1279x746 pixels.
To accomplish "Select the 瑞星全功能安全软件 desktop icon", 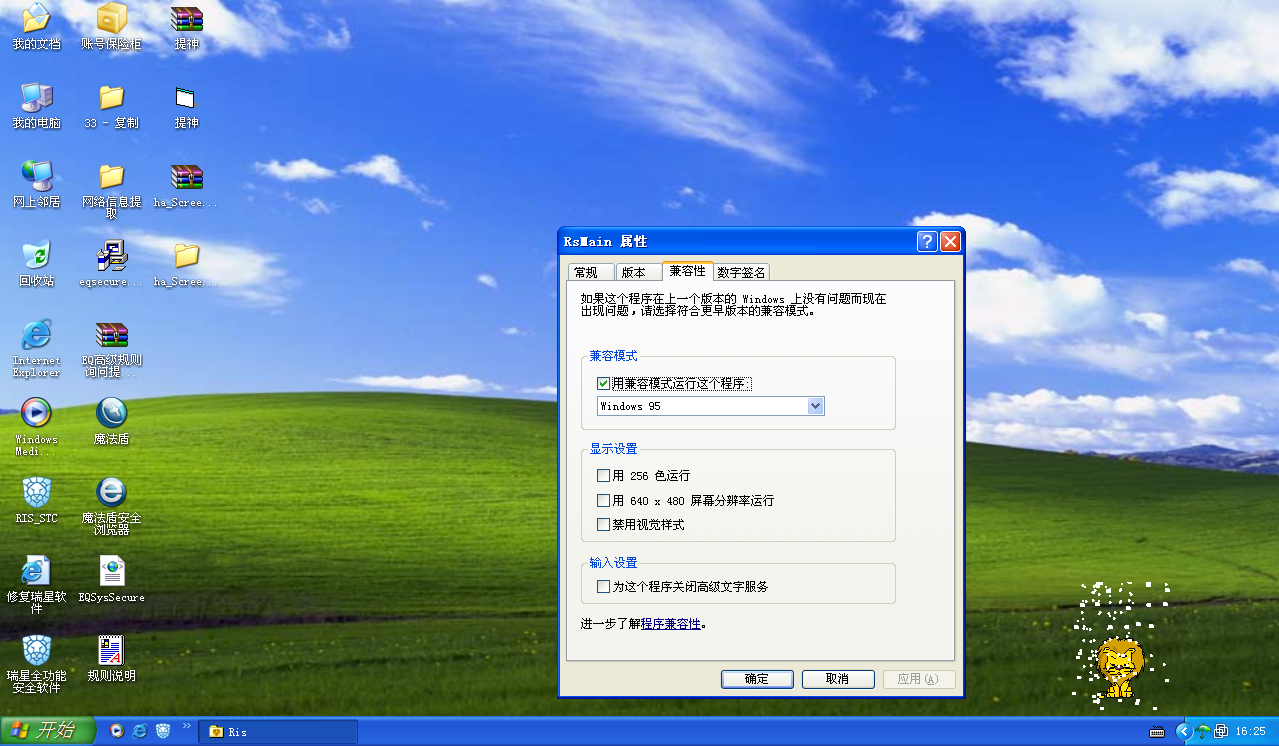I will [x=36, y=664].
